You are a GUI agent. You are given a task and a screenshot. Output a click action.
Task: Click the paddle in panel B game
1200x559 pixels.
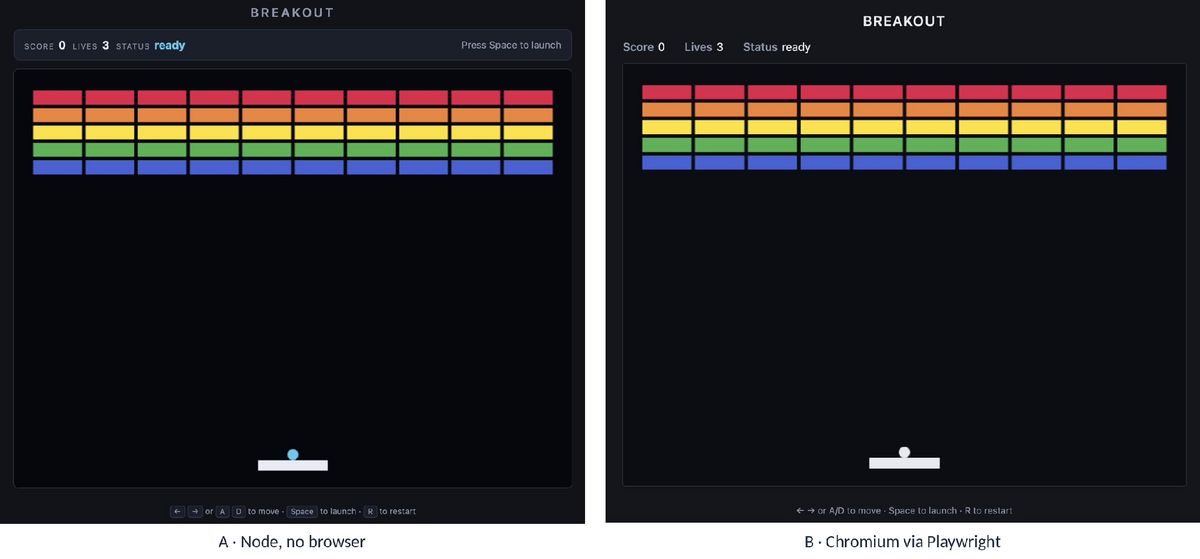(904, 463)
